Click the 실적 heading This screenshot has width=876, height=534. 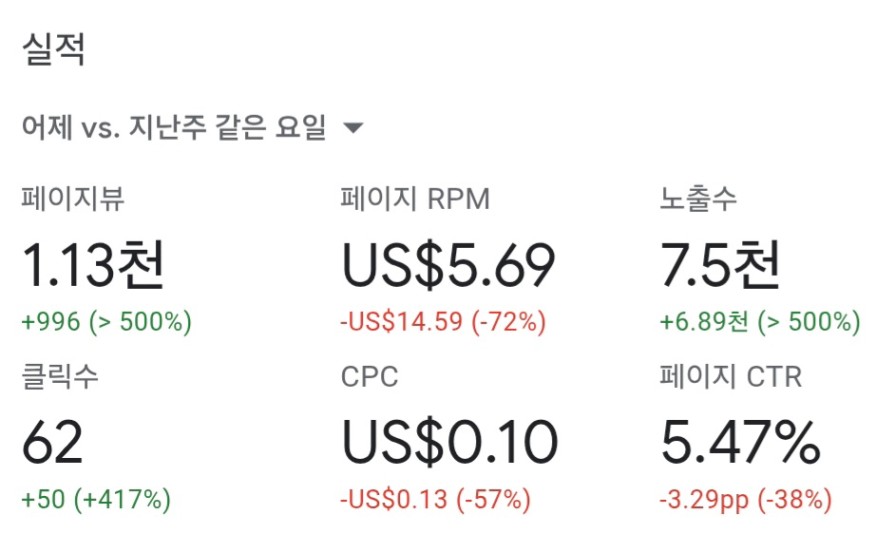(x=54, y=50)
